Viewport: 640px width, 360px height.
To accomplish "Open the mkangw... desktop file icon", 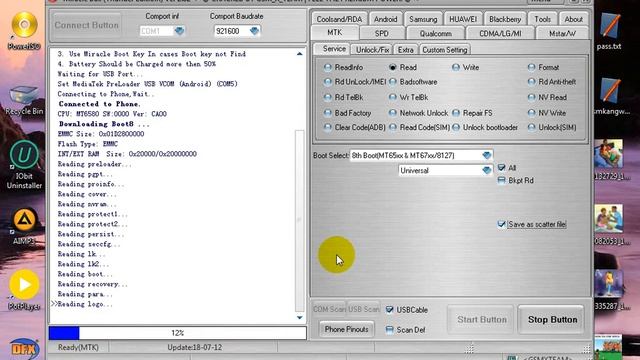I will coord(611,97).
